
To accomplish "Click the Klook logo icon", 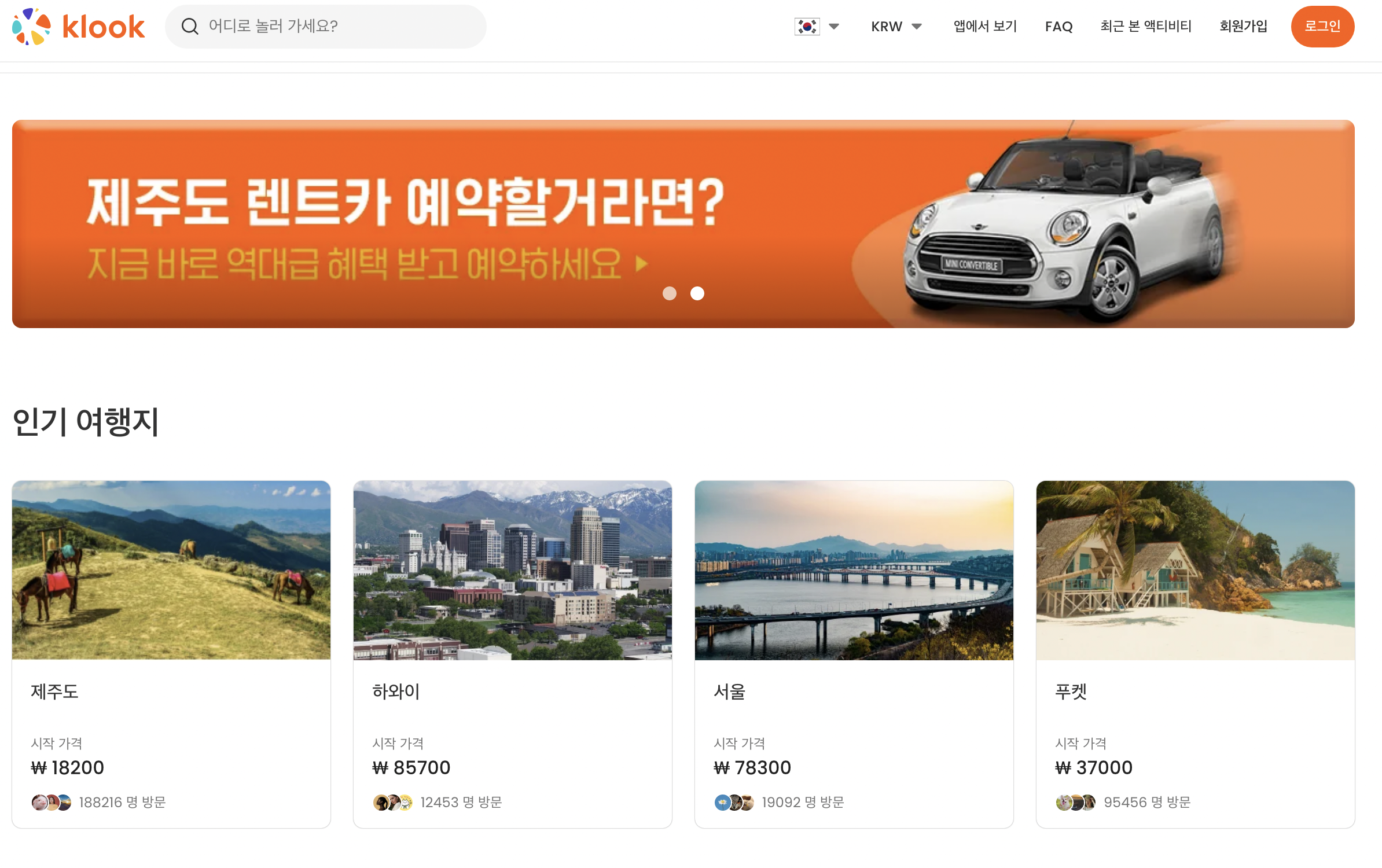I will click(31, 27).
